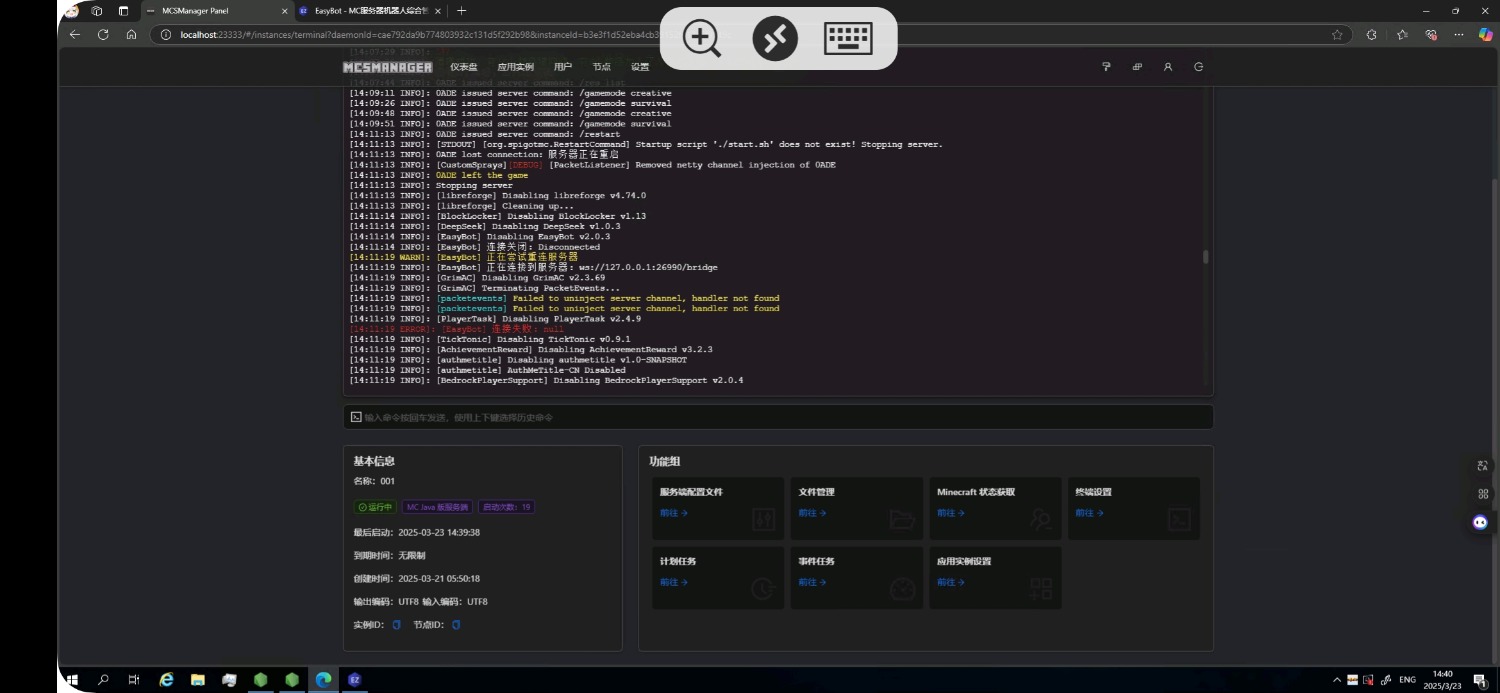The image size is (1500, 693).
Task: Open the 仪表盘 dashboard menu
Action: (x=464, y=67)
